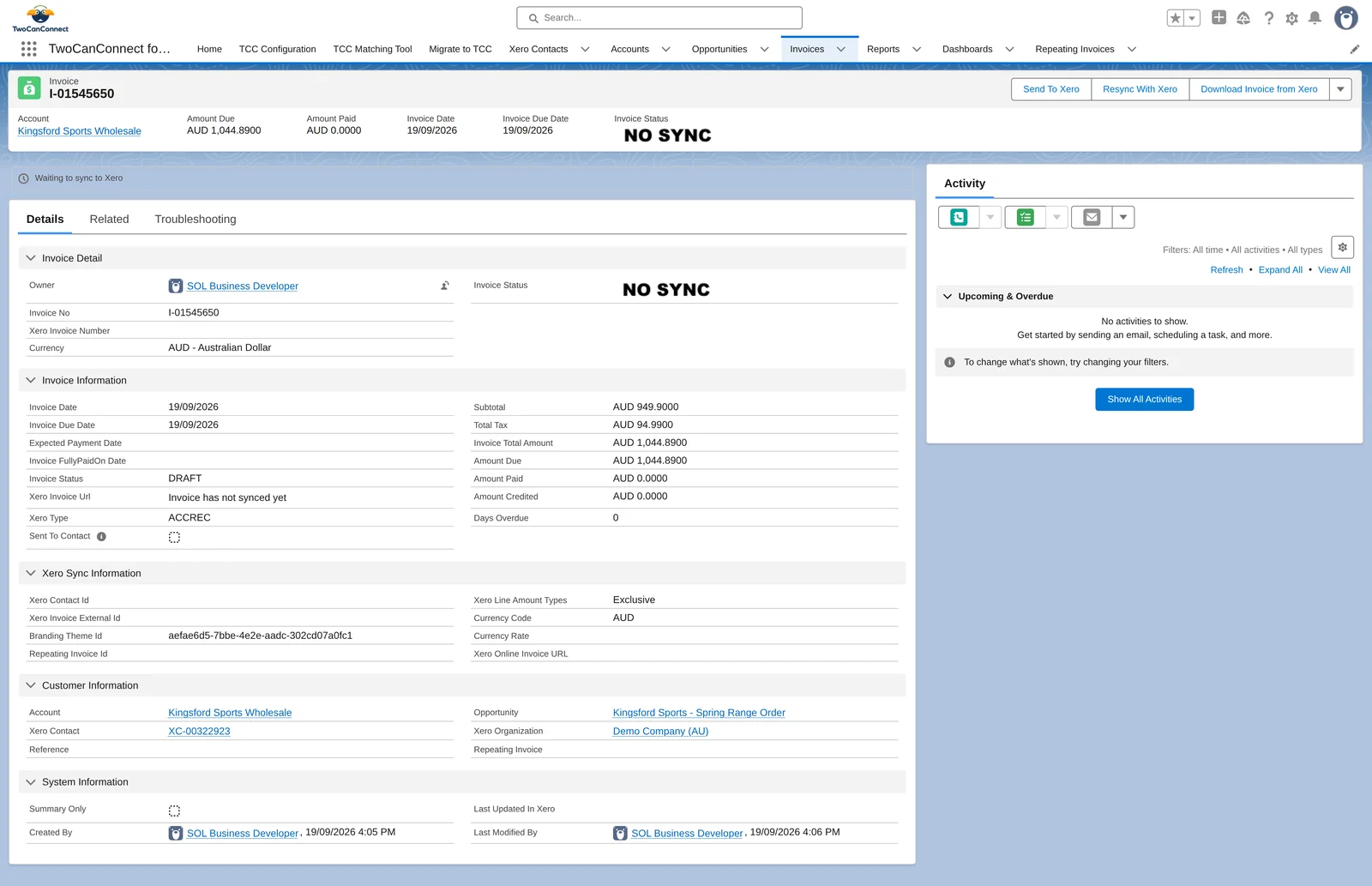Collapse the Invoice Information section
The height and width of the screenshot is (886, 1372).
[31, 380]
